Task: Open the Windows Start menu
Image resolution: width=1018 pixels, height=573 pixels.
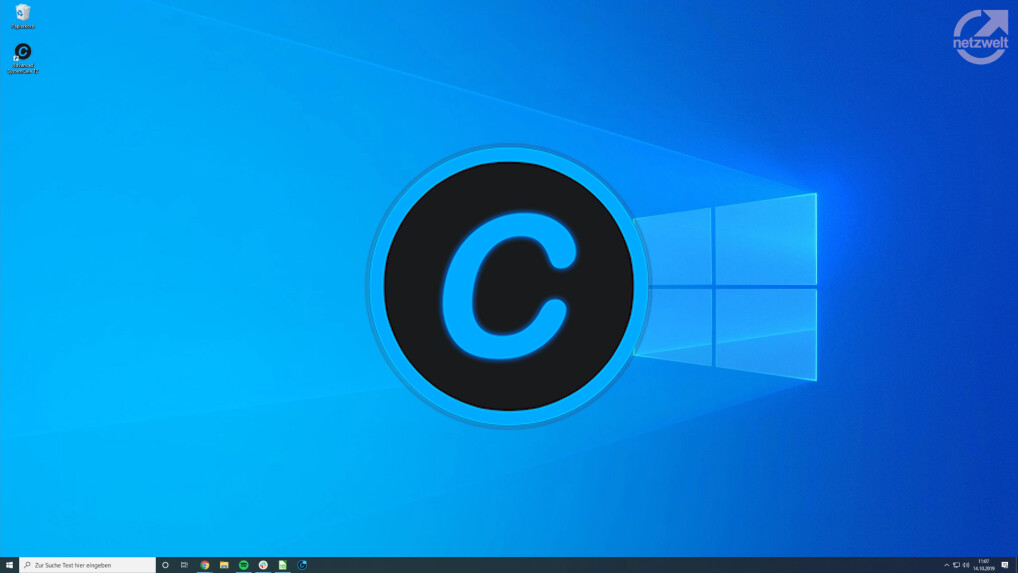Action: [9, 565]
